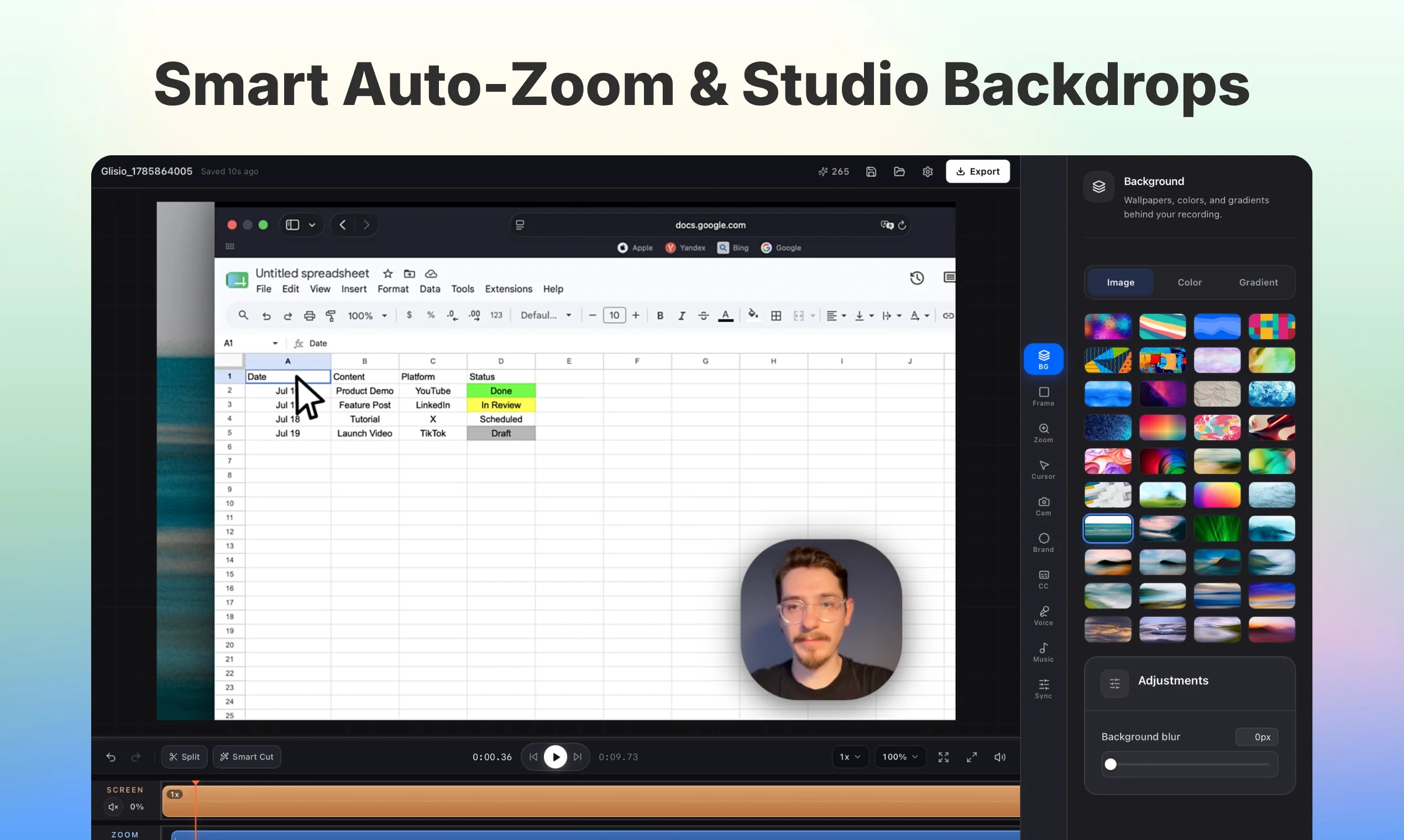
Task: Open the BG background sidebar panel
Action: tap(1043, 359)
